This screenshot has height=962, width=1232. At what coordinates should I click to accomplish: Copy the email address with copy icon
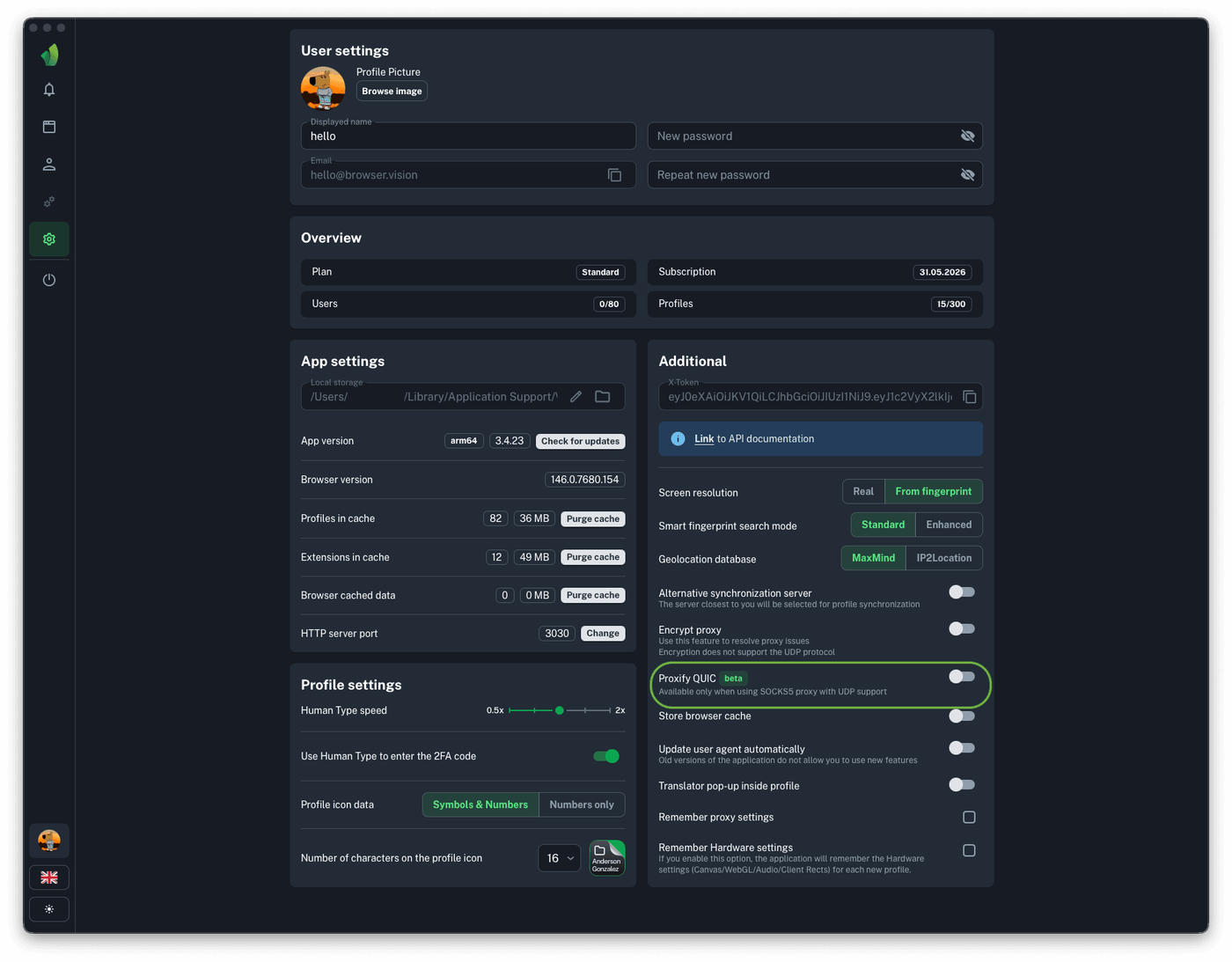[614, 175]
